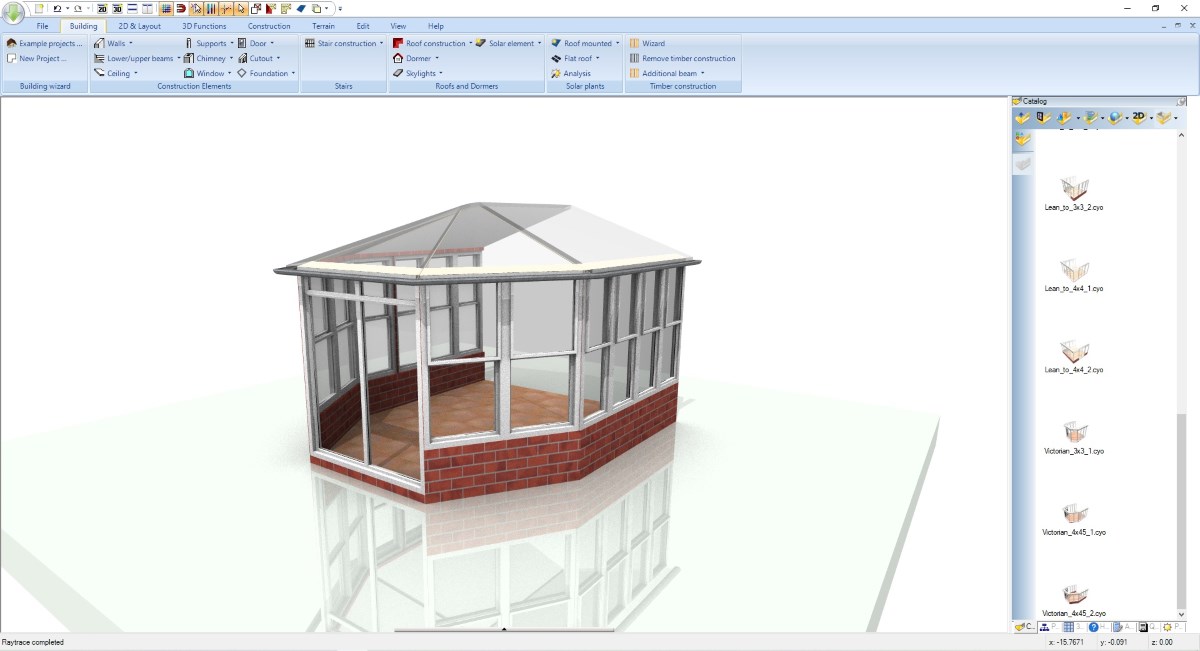Click the Roof mounted solar plant tool
The height and width of the screenshot is (651, 1200).
click(x=584, y=43)
